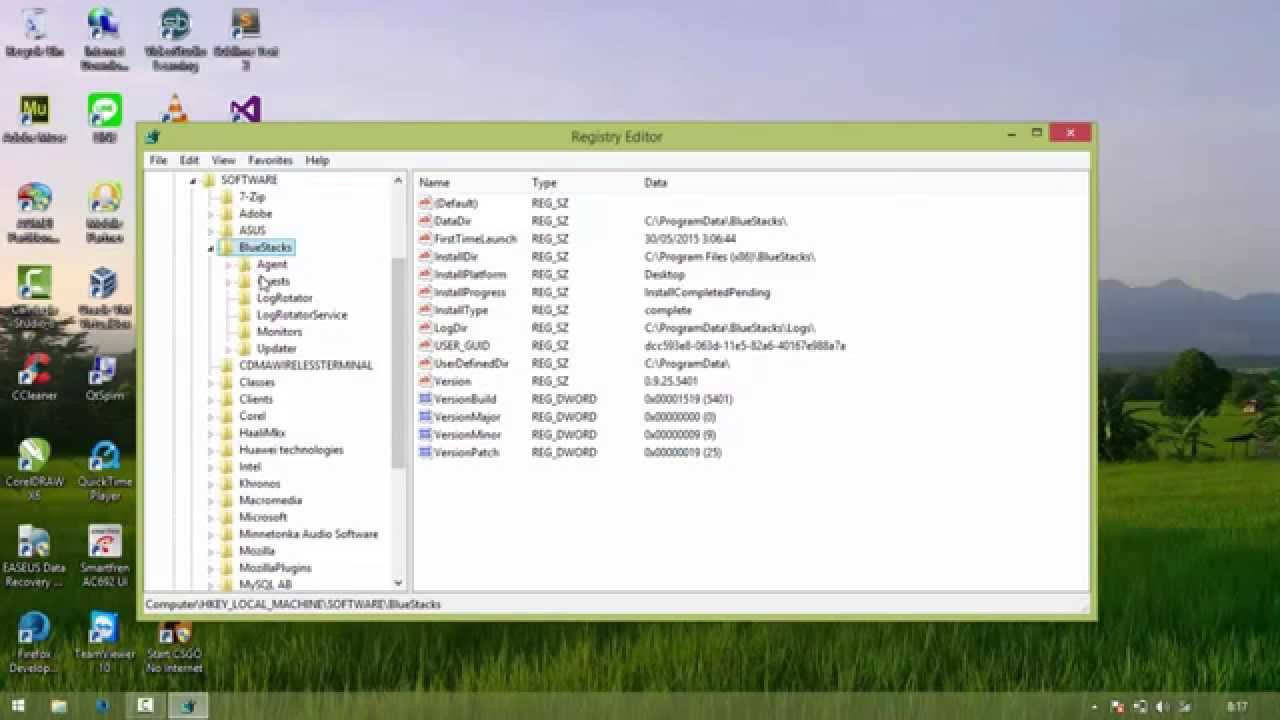
Task: Open the Edit menu
Action: [189, 160]
